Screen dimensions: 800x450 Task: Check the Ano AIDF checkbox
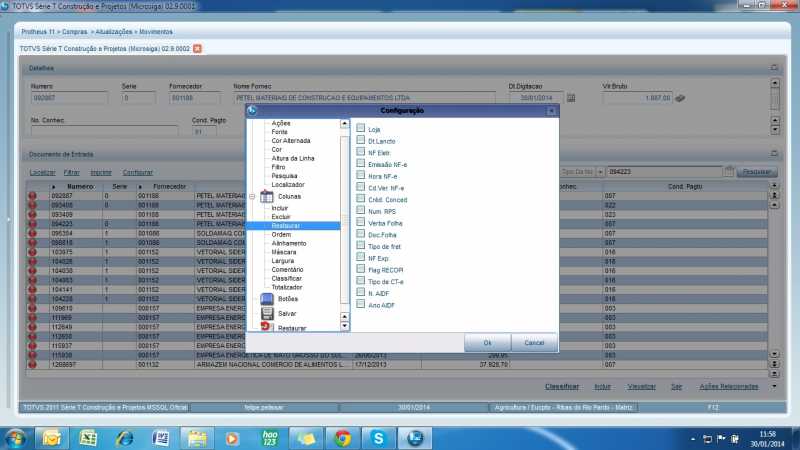click(x=361, y=304)
